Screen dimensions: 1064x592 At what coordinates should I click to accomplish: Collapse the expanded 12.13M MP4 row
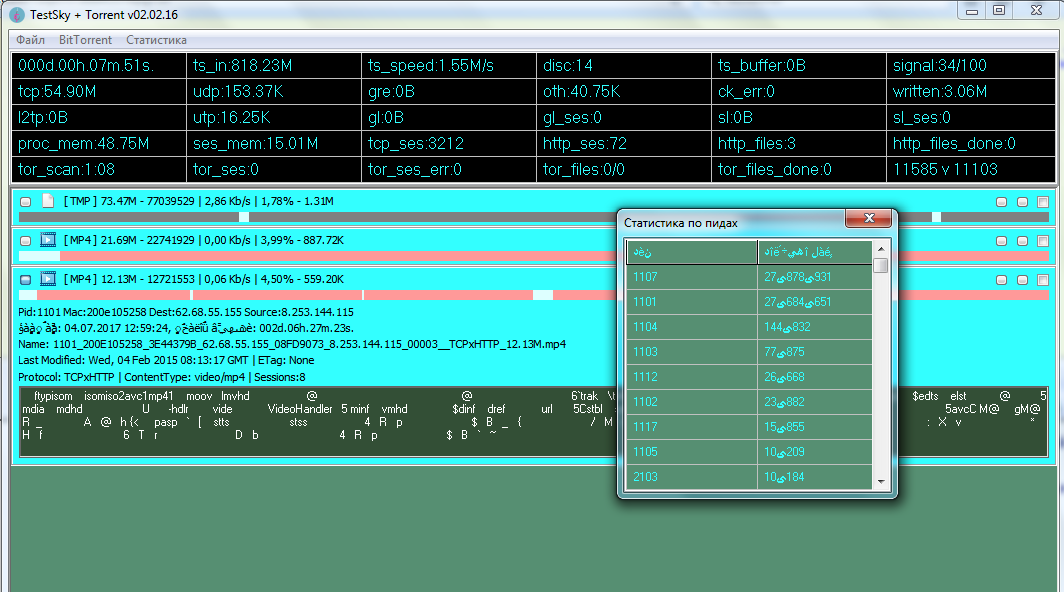tap(26, 280)
